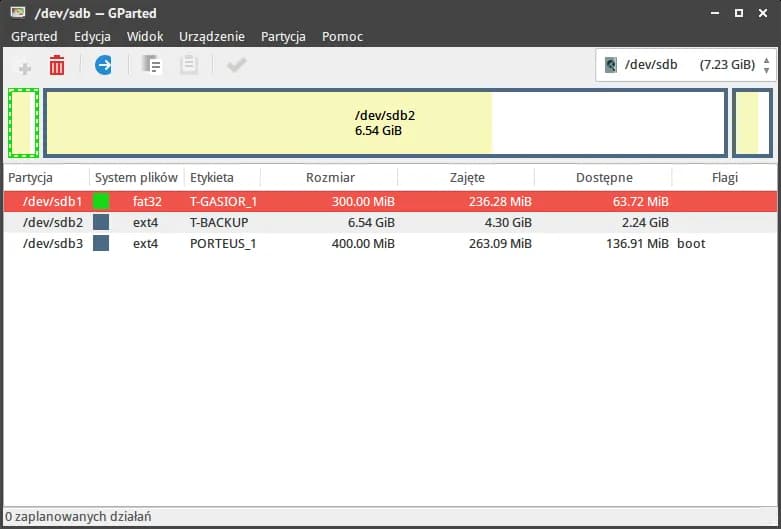Viewport: 781px width, 529px height.
Task: Click the new partition plus icon
Action: coord(25,66)
